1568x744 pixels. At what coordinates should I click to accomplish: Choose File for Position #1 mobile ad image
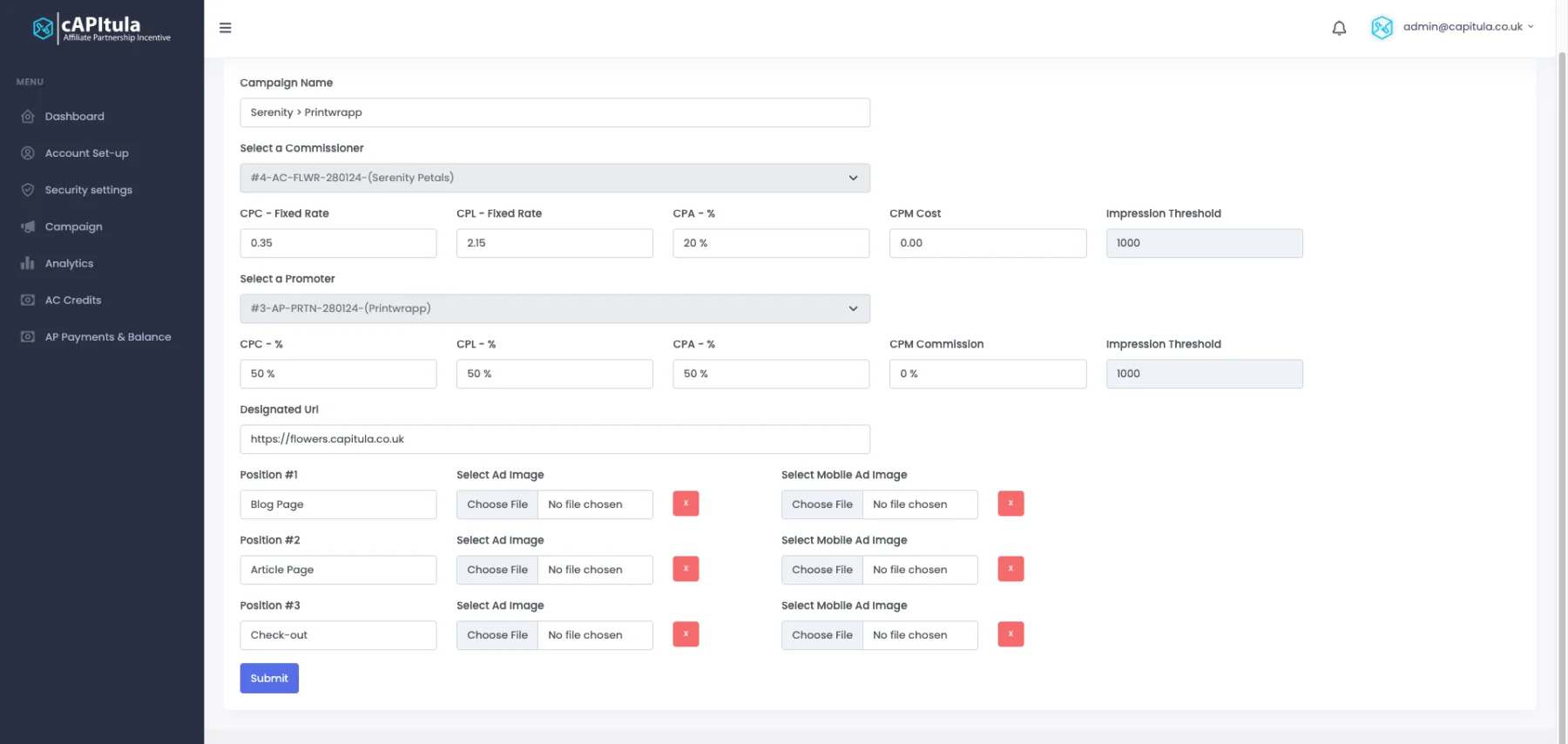click(822, 504)
